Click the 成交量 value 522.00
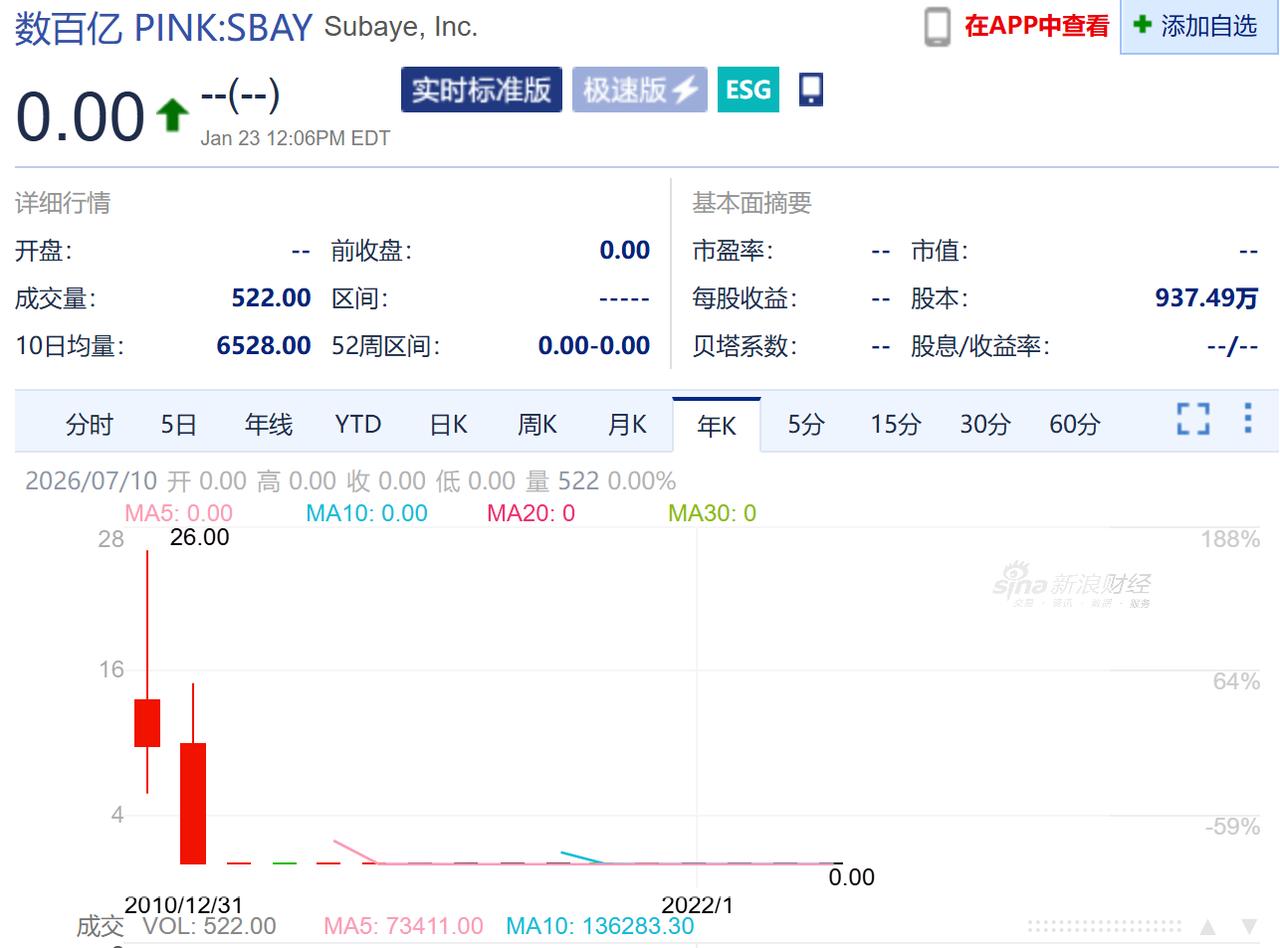This screenshot has height=948, width=1280. pyautogui.click(x=271, y=298)
